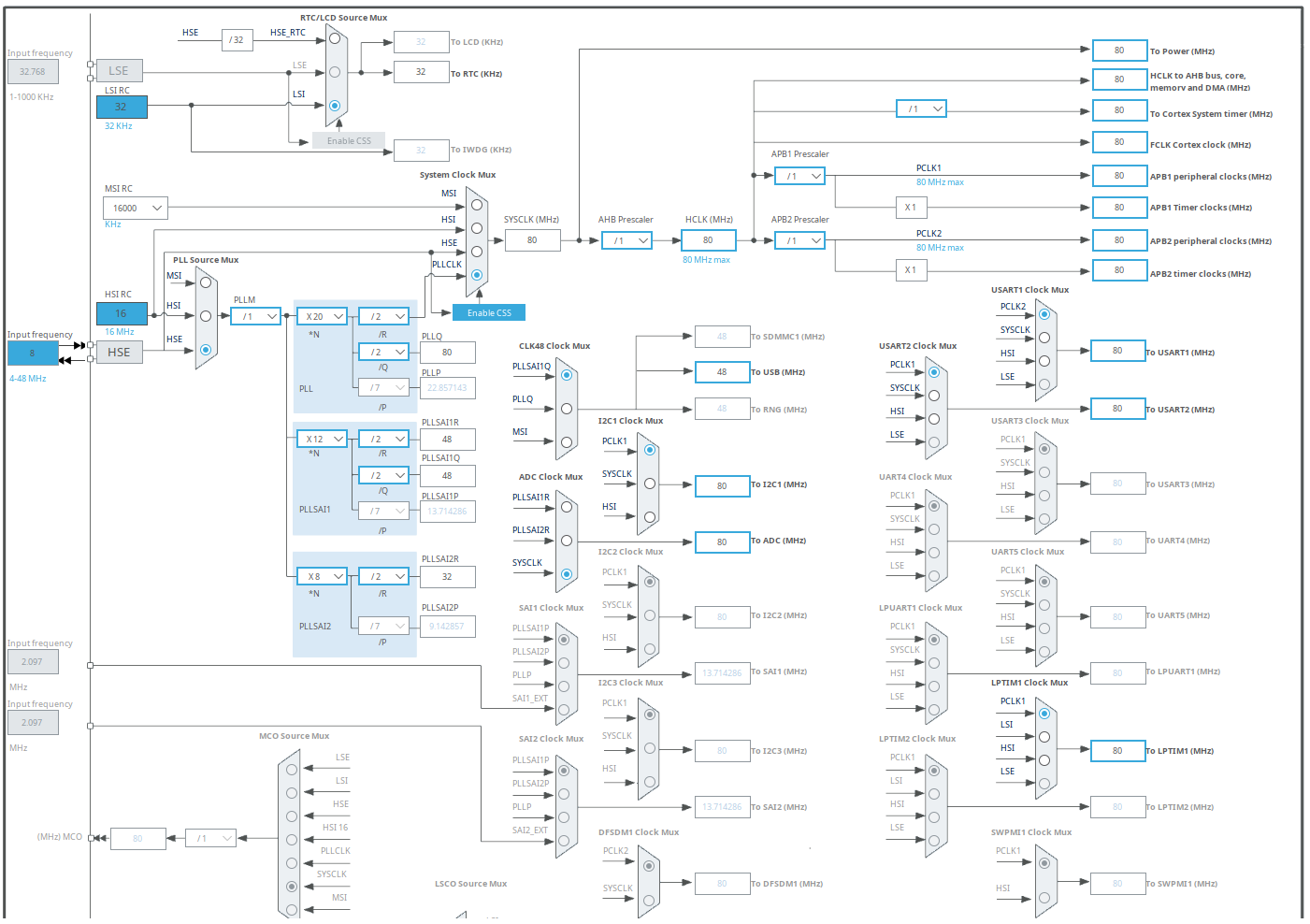Click the blue Enable CSS button
This screenshot has width=1310, height=924.
pyautogui.click(x=489, y=313)
